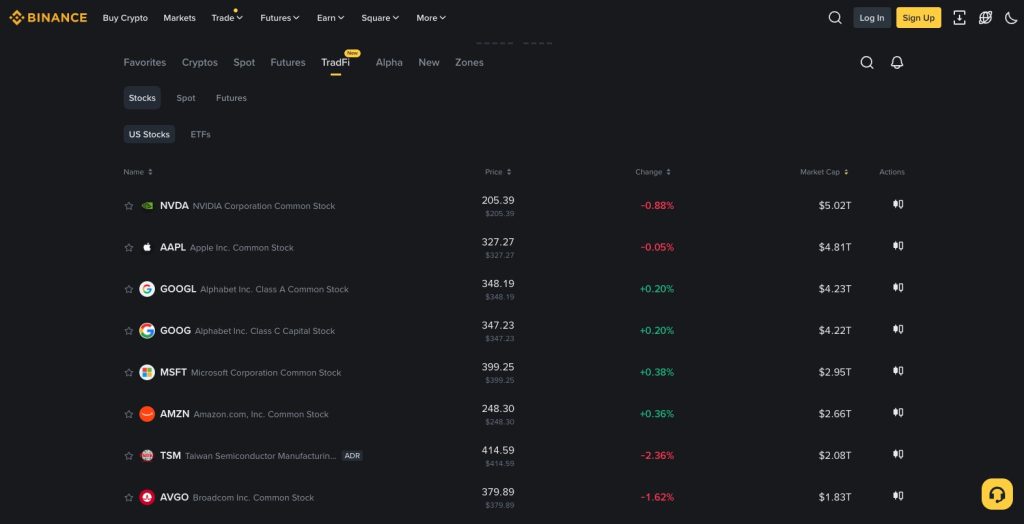
Task: Open Markets in top navigation
Action: (180, 18)
